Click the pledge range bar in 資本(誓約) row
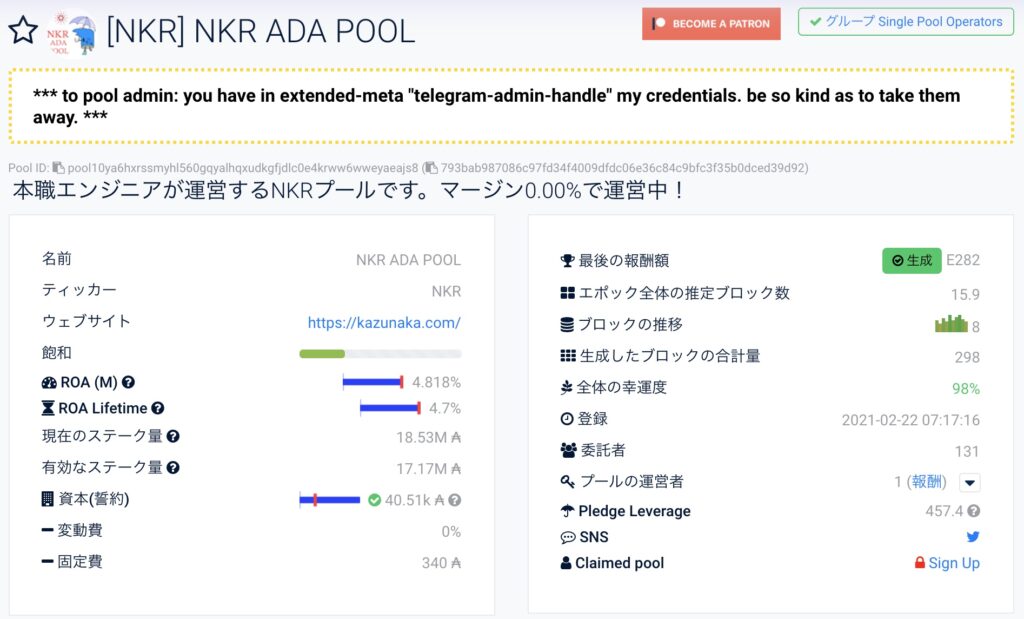Viewport: 1024px width, 619px height. click(x=330, y=500)
